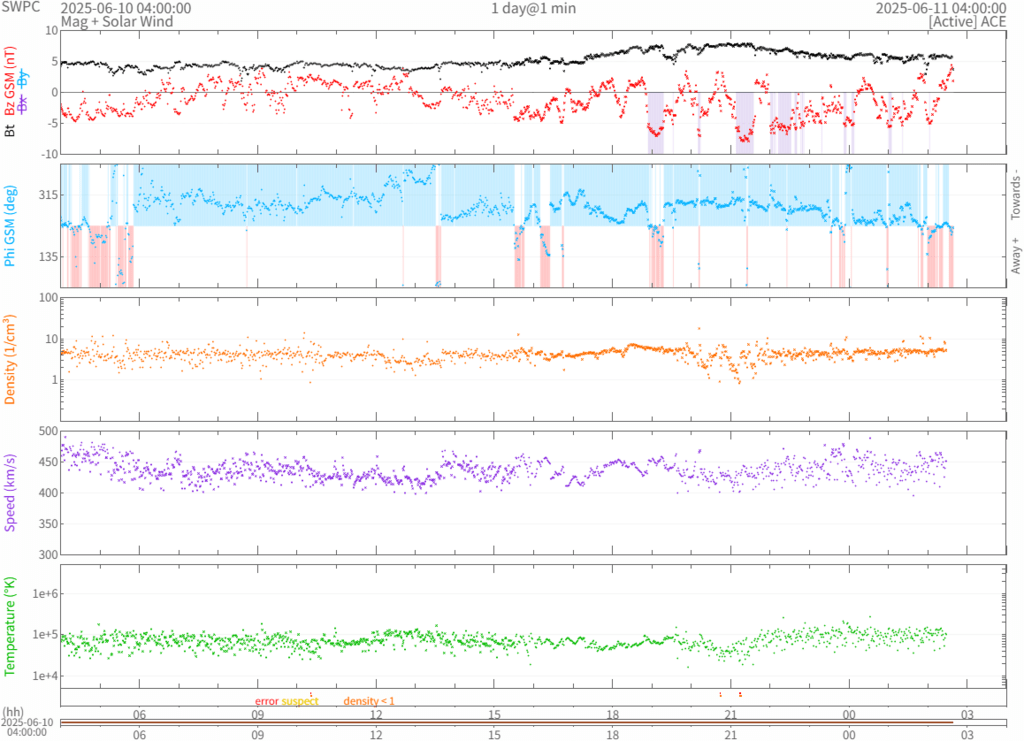The height and width of the screenshot is (741, 1024).
Task: Open the '[Active] ACE' spacecraft source selector
Action: [967, 22]
